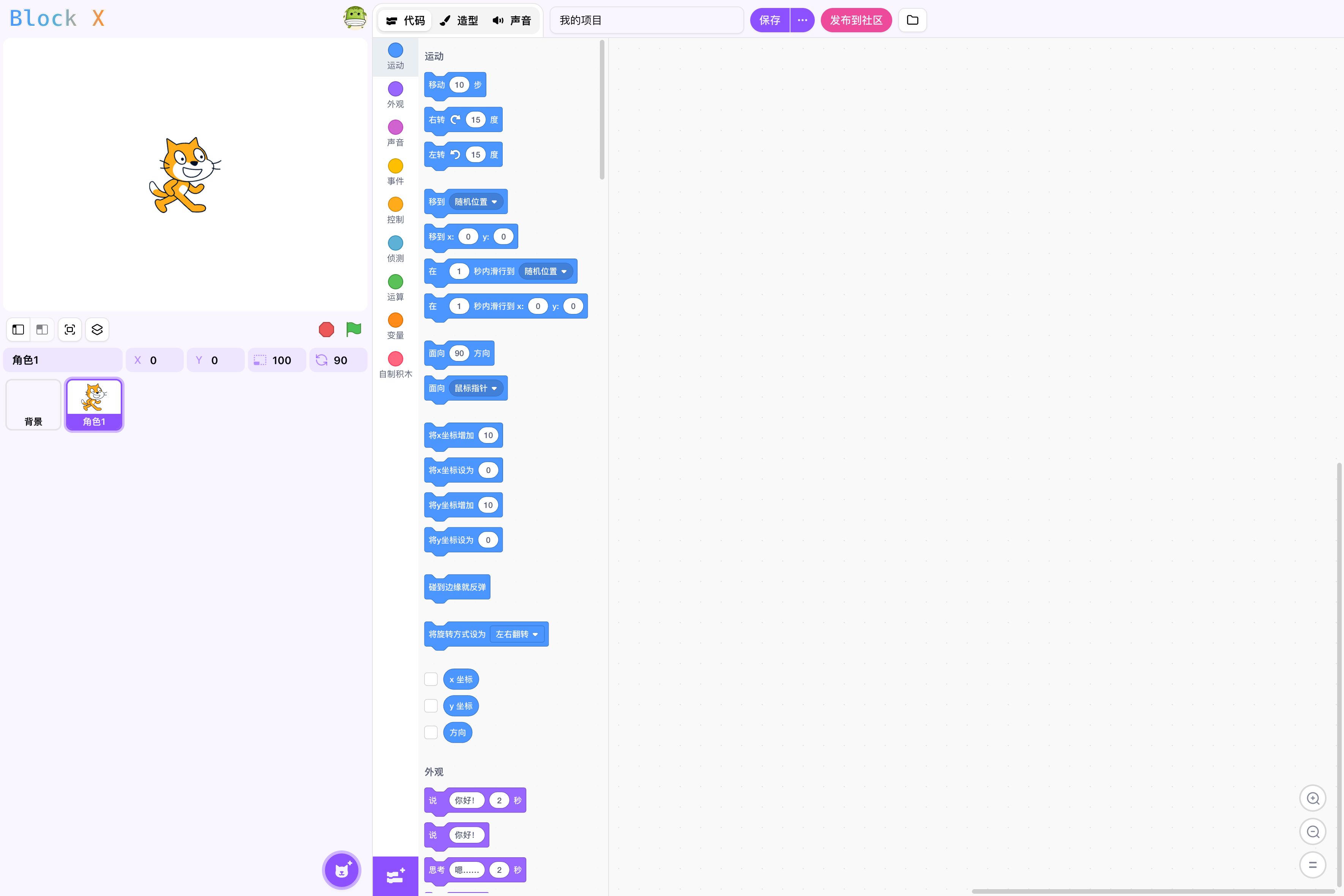
Task: Switch to the 造型 tab
Action: 459,21
